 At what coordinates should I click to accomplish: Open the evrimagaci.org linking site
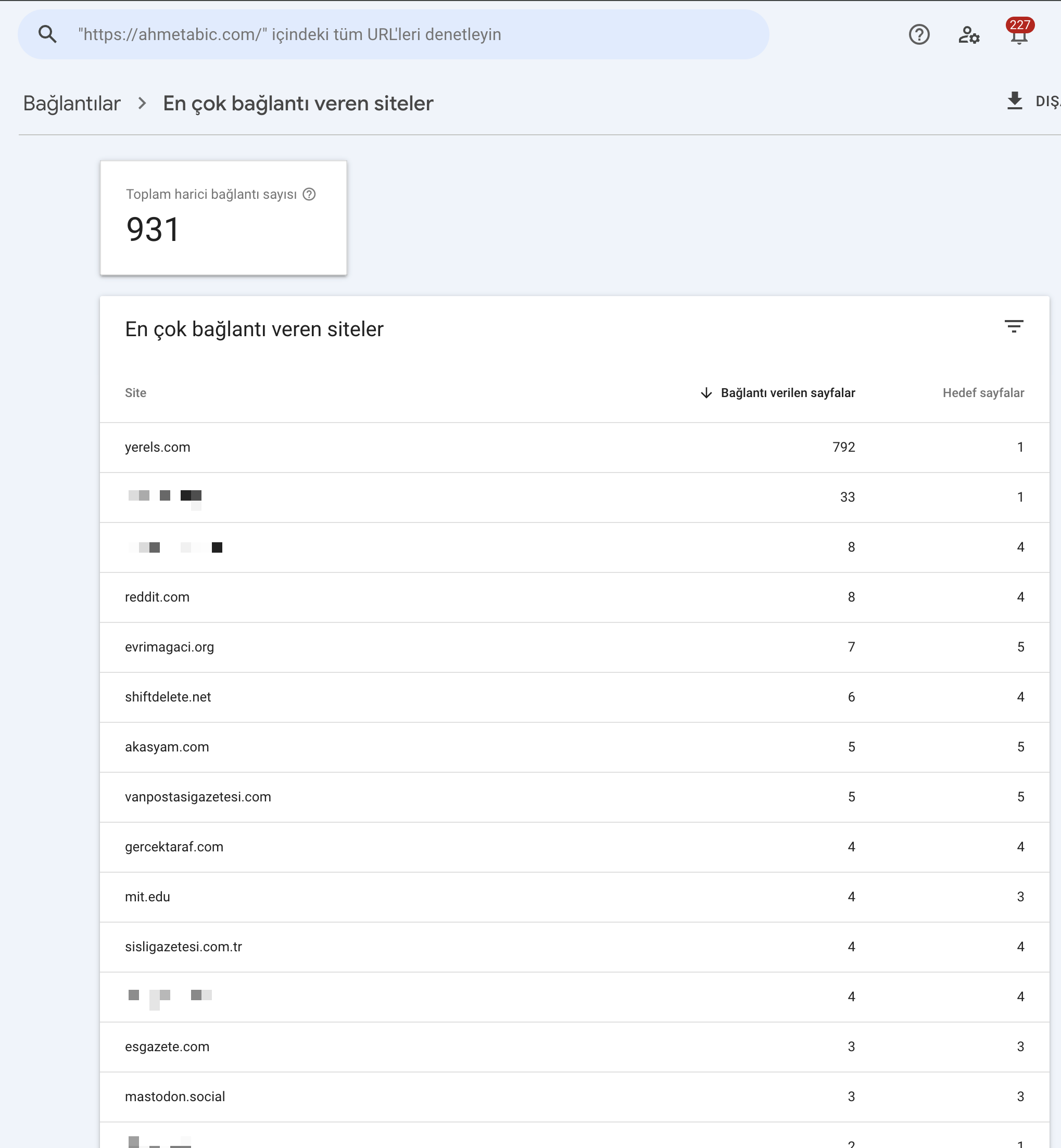169,647
